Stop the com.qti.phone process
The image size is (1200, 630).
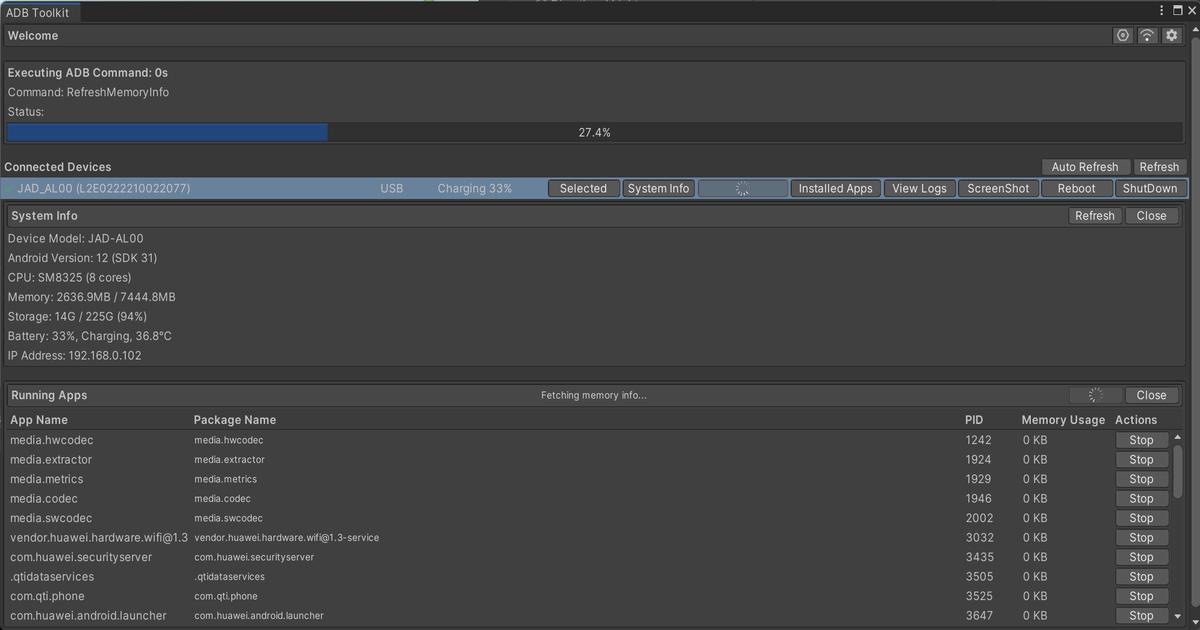(x=1141, y=596)
